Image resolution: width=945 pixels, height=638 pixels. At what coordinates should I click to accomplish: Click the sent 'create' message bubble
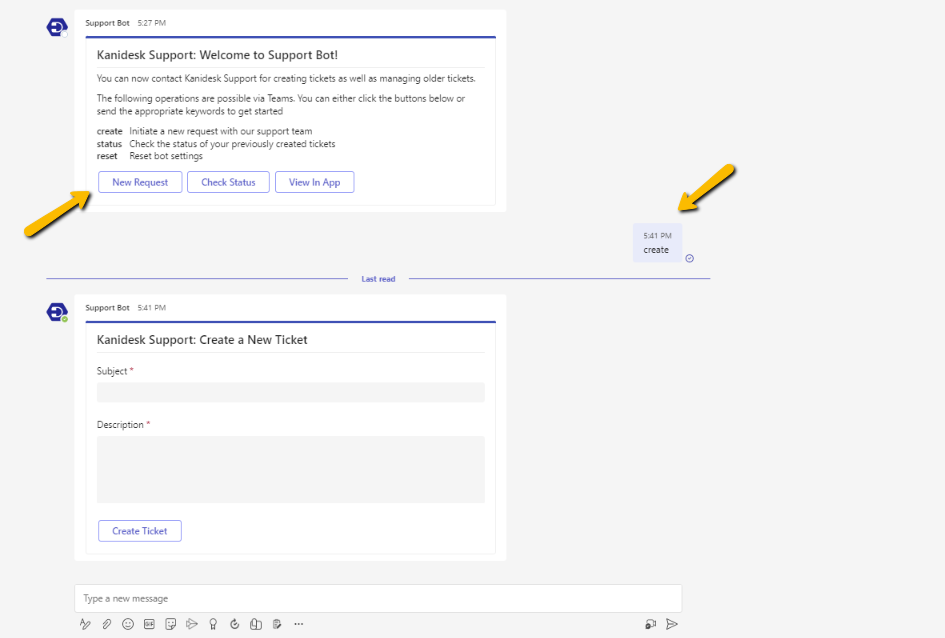[x=657, y=243]
